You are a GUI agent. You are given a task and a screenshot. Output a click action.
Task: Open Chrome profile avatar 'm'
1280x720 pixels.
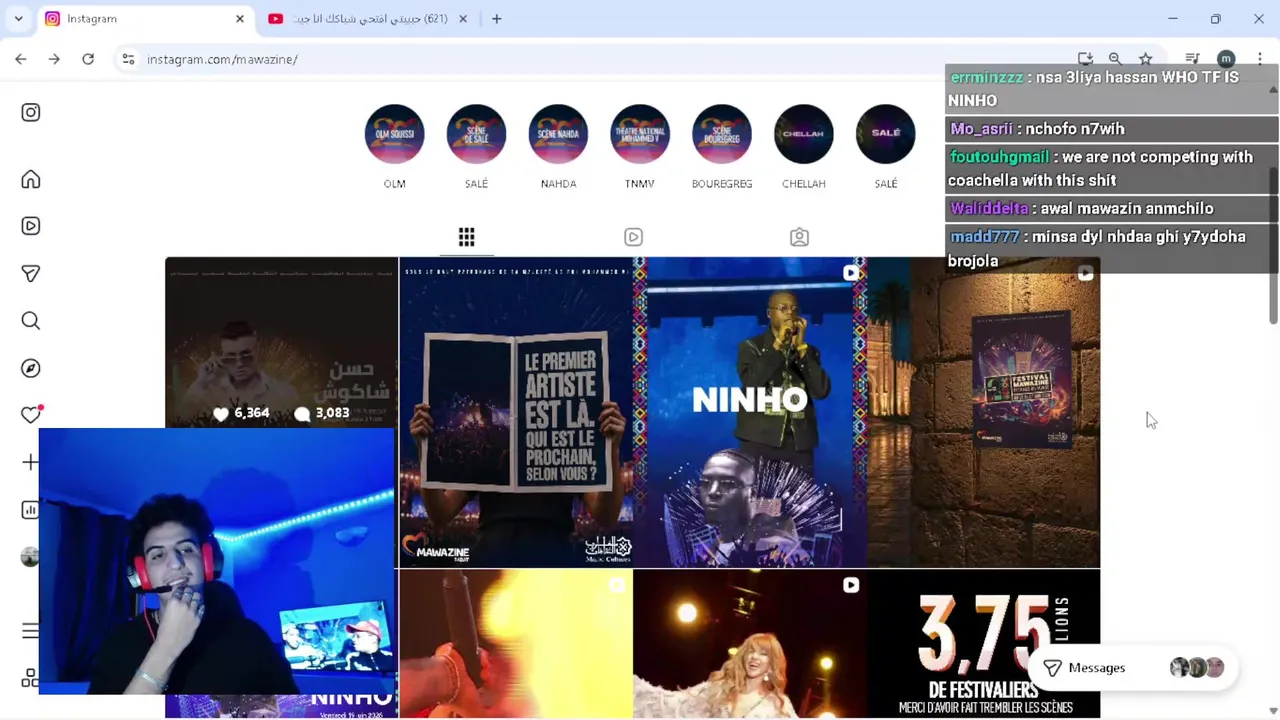tap(1226, 59)
